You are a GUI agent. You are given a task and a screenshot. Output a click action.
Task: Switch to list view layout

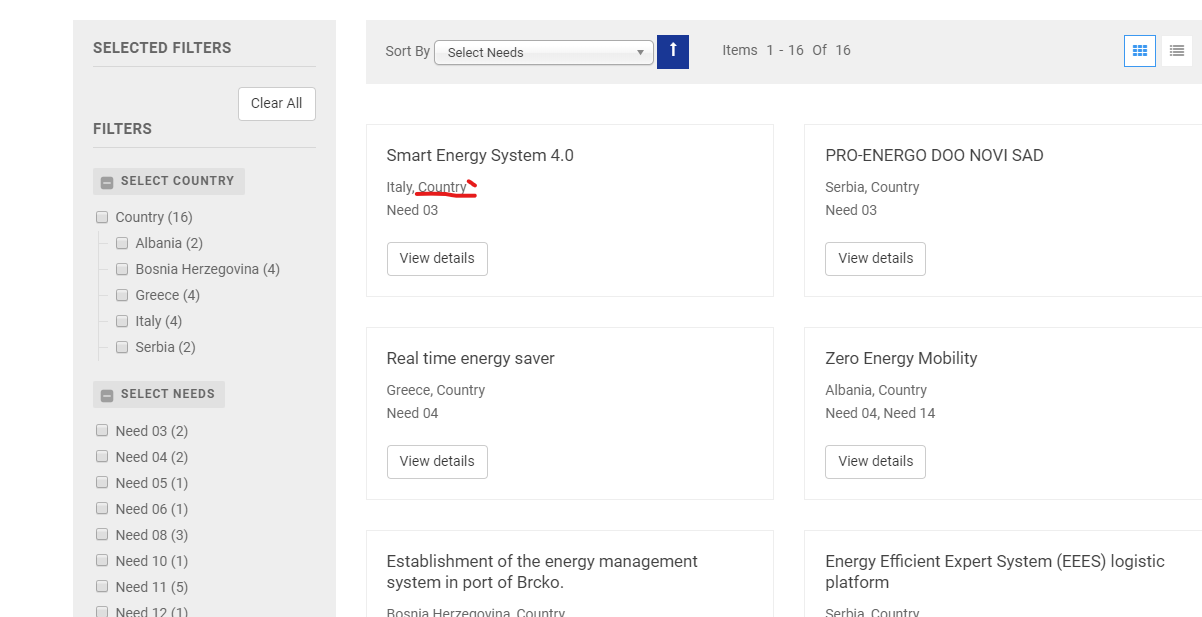pyautogui.click(x=1176, y=51)
